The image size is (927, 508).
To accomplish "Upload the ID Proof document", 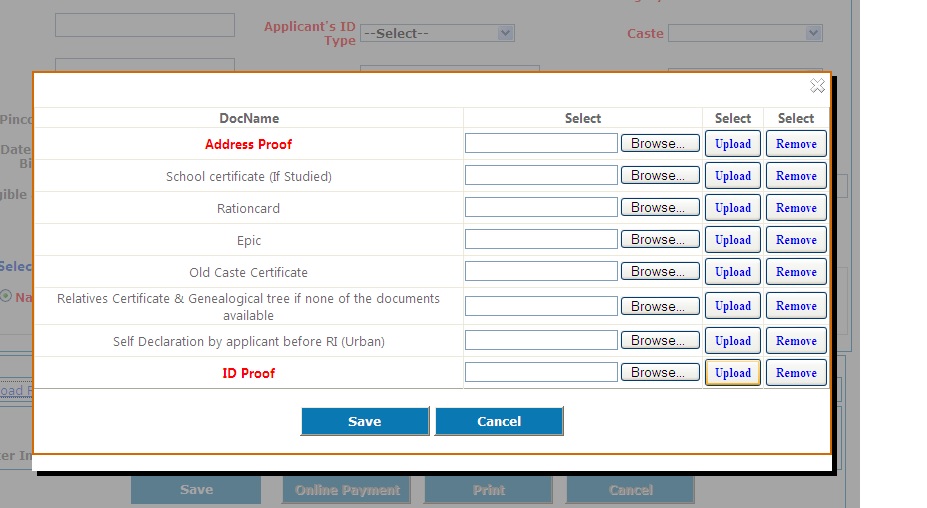I will tap(732, 373).
